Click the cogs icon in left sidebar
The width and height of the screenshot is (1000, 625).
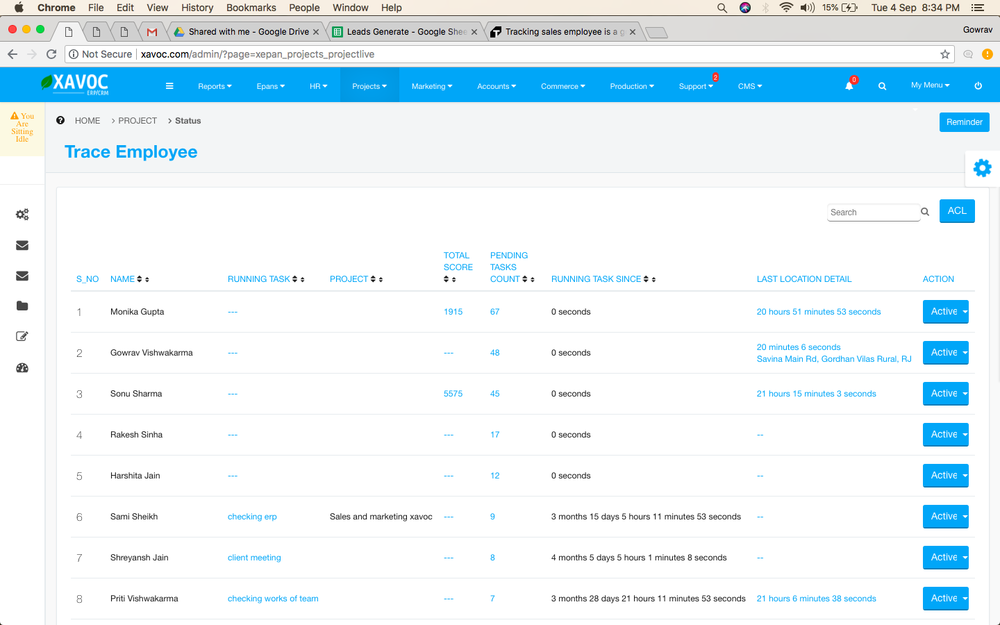tap(22, 214)
